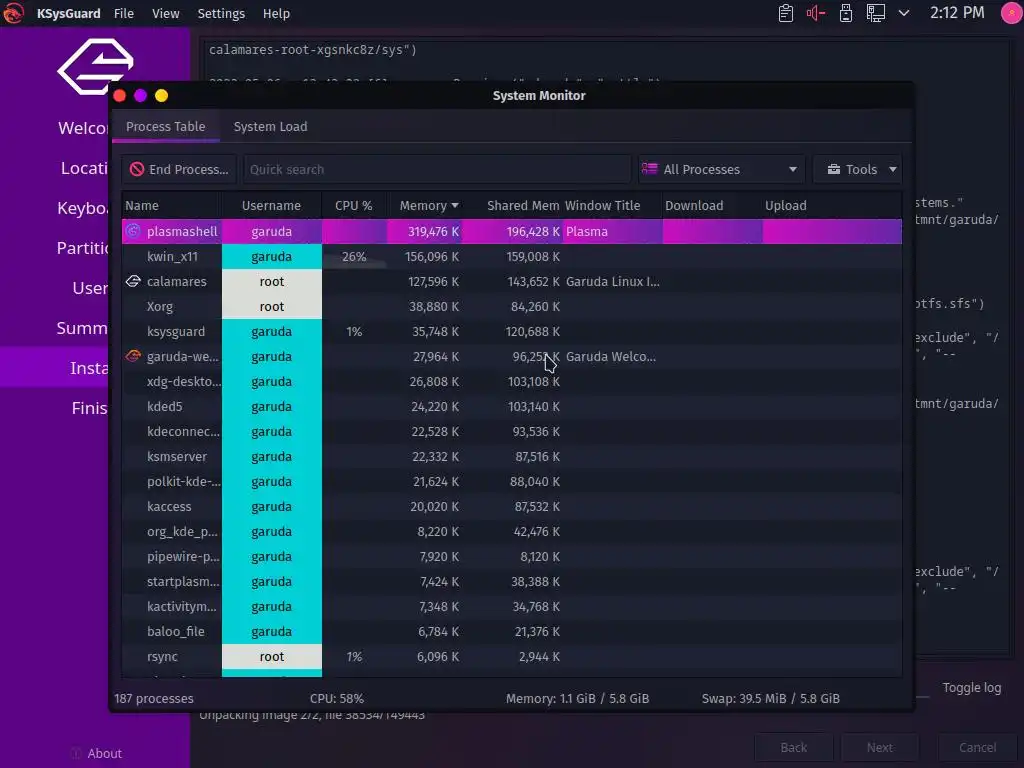
Task: Select the org_kde_p... process row
Action: point(511,532)
